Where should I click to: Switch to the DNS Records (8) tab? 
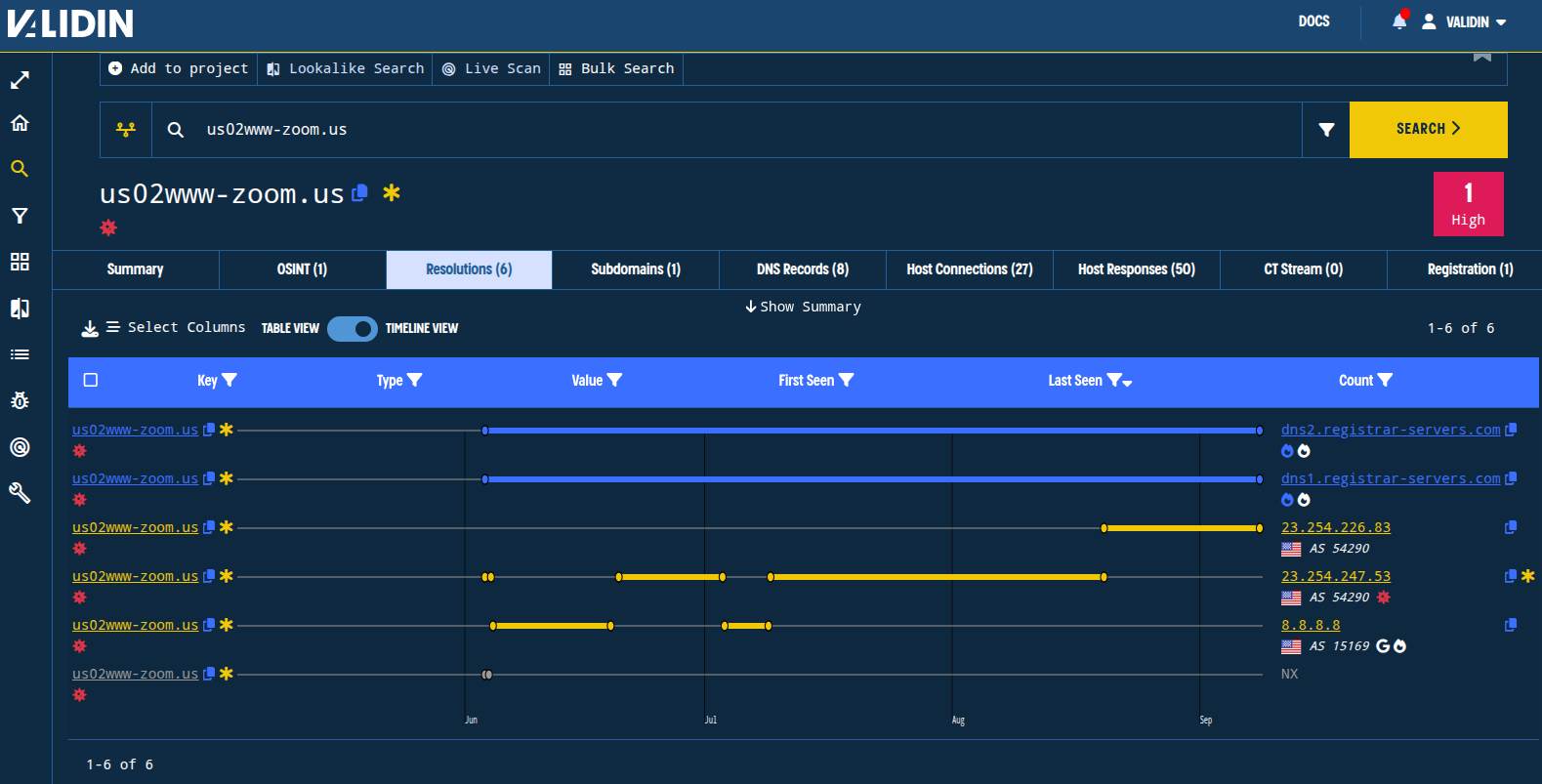coord(803,269)
